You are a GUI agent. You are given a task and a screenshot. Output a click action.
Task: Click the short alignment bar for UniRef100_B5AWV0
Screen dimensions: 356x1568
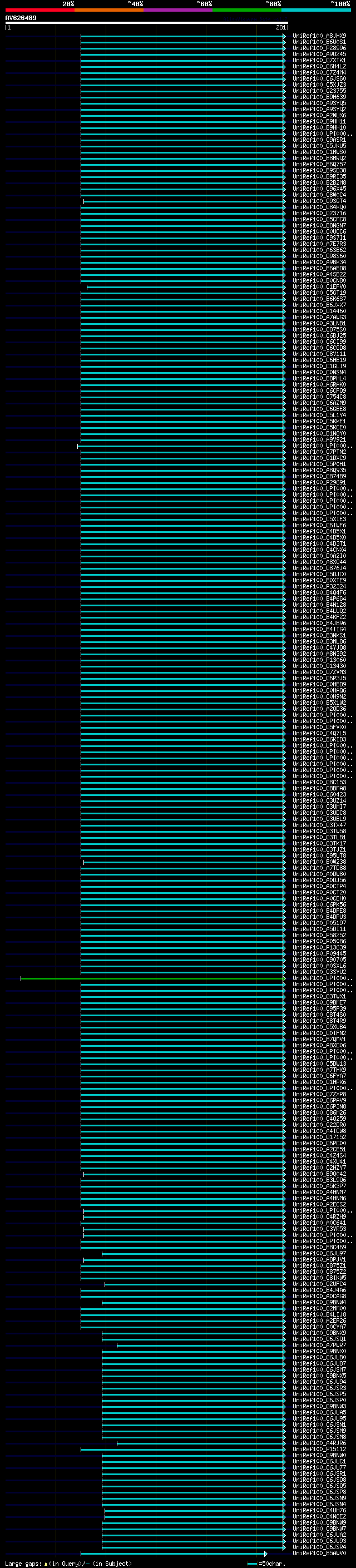174,1554
